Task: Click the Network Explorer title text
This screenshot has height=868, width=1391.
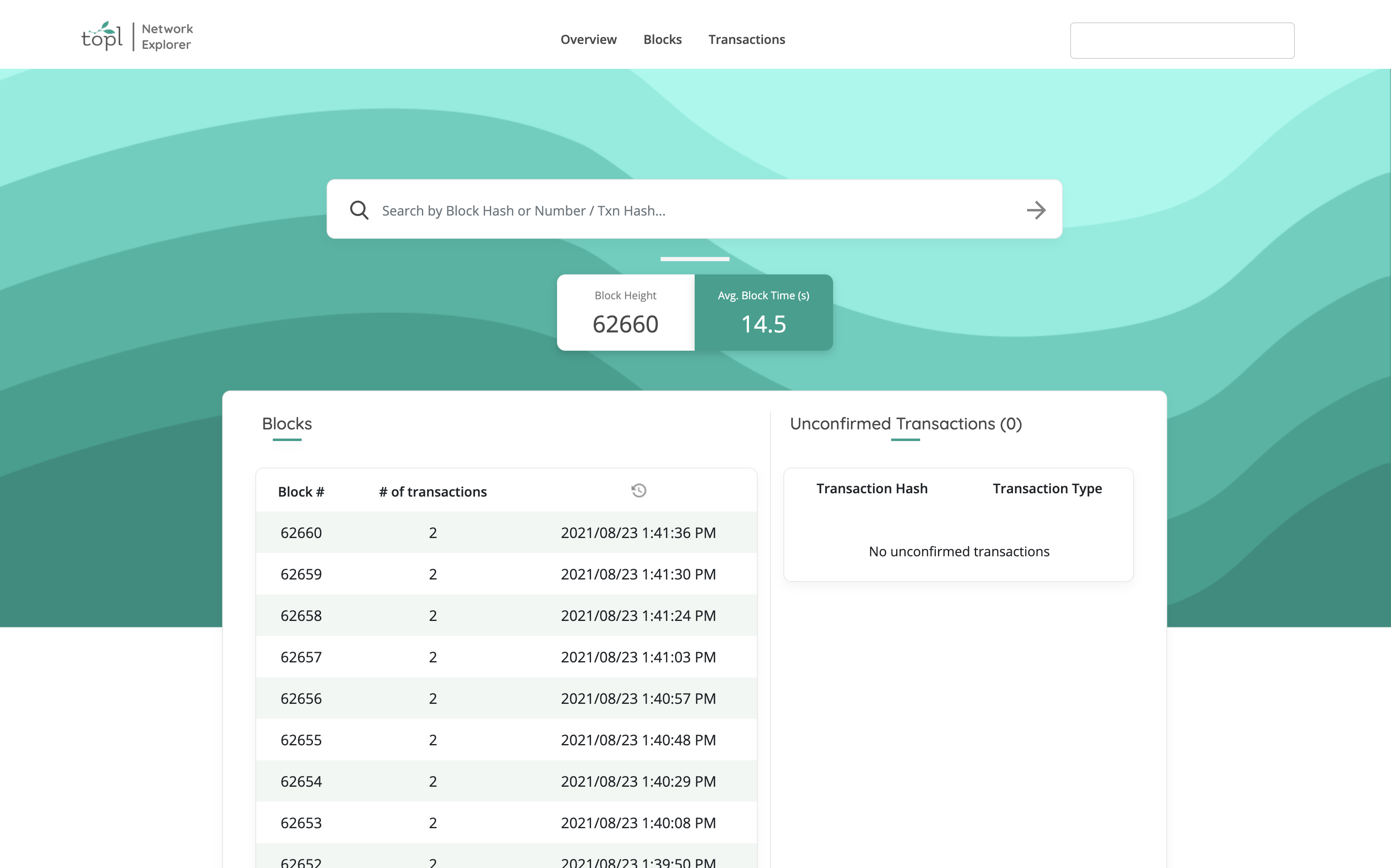Action: [x=167, y=37]
